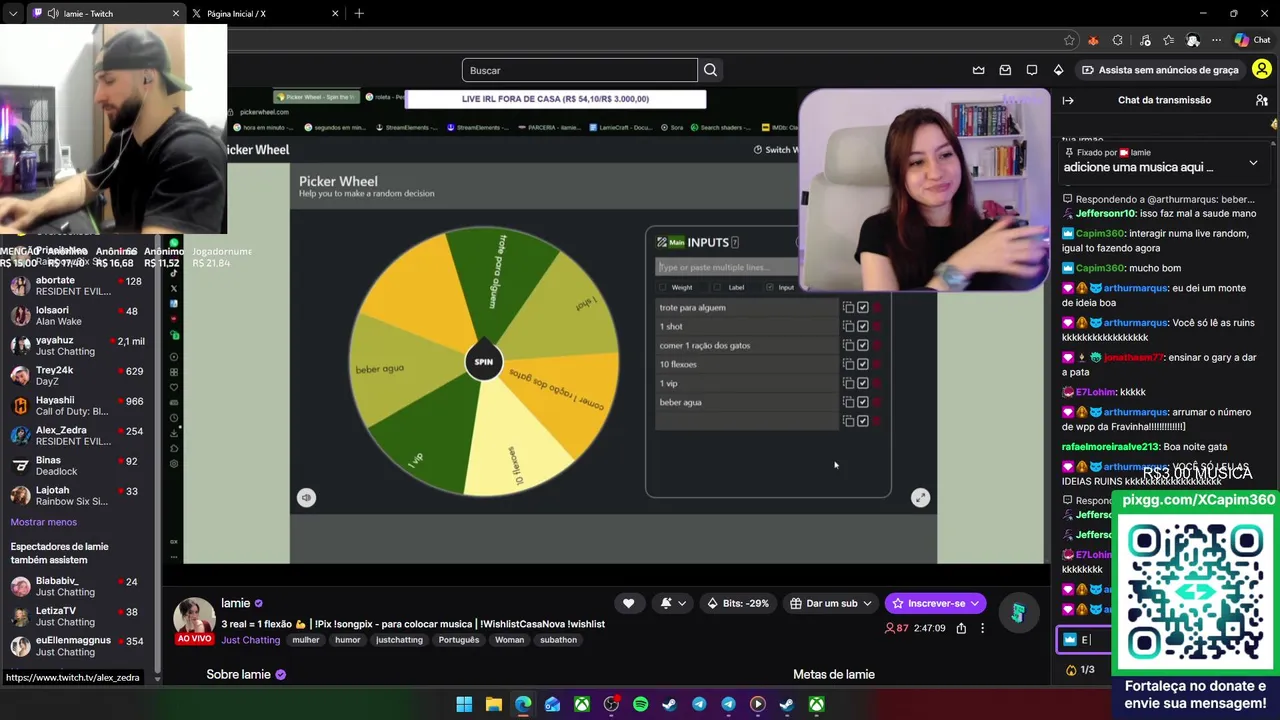The width and height of the screenshot is (1280, 720).
Task: Open Twitch Prime loot crown icon
Action: 978,70
